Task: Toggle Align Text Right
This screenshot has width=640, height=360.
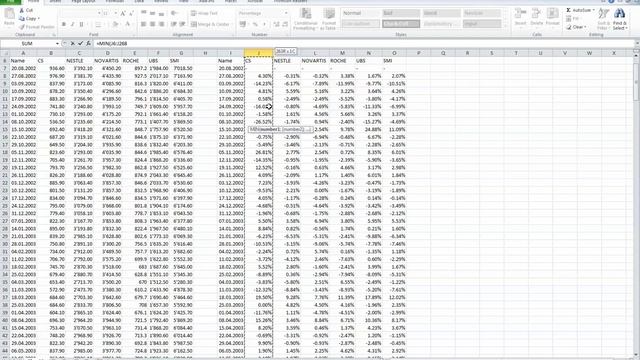Action: click(x=162, y=24)
